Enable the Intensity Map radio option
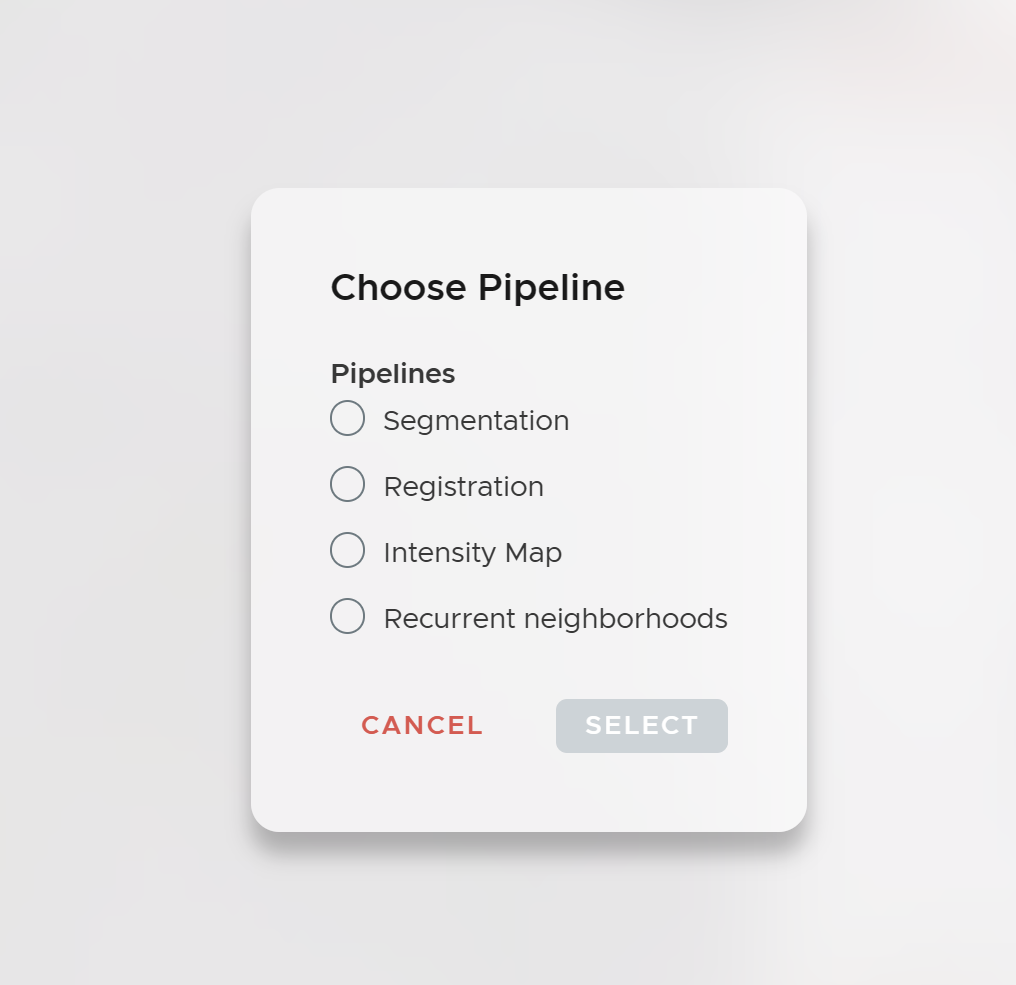This screenshot has height=985, width=1016. [x=347, y=550]
